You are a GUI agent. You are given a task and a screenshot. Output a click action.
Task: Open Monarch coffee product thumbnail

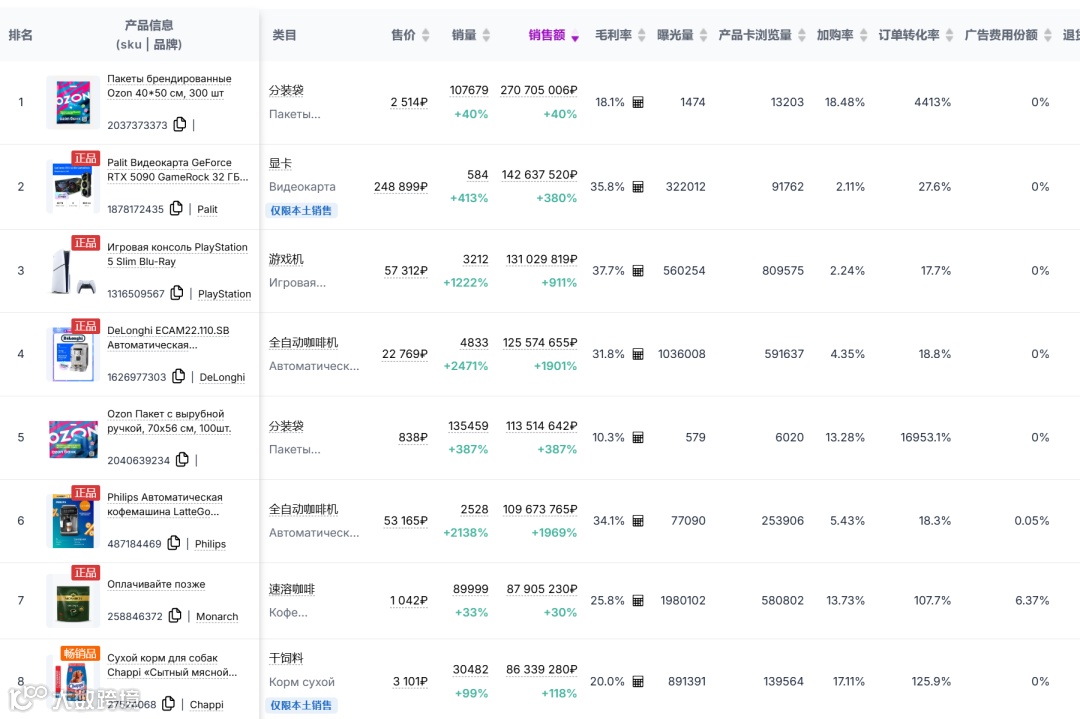[72, 601]
